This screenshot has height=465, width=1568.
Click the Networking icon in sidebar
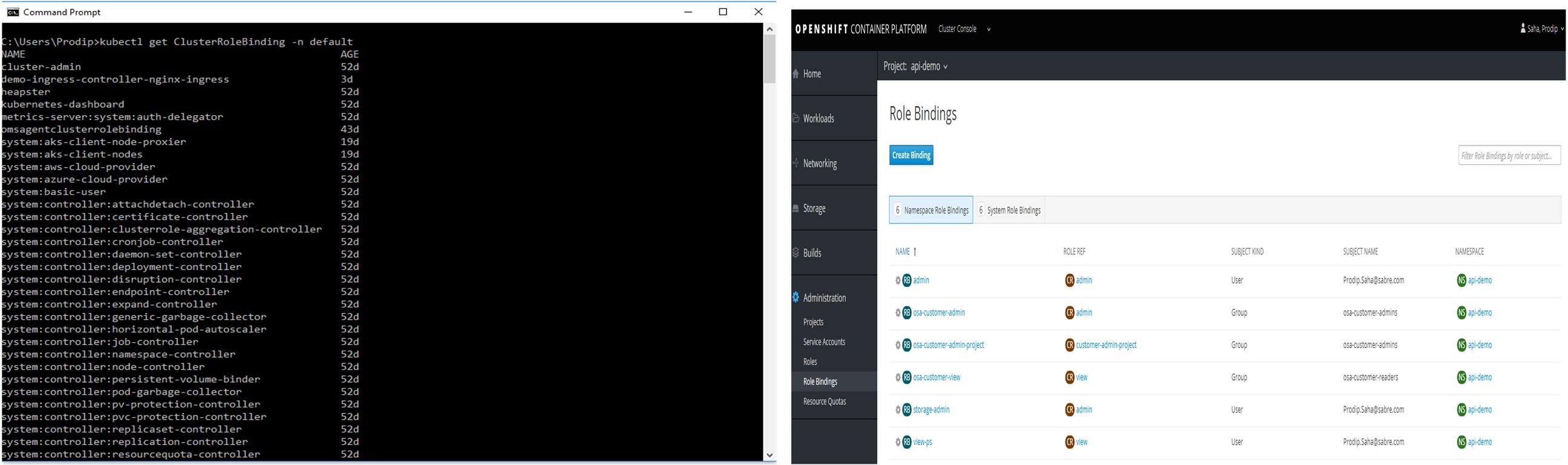795,163
